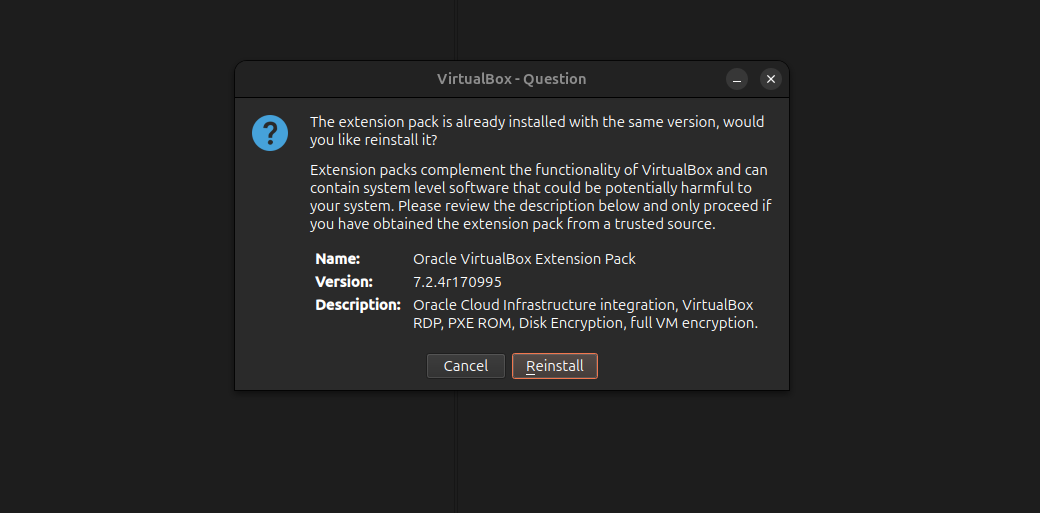
Task: Click the bold 'Version:' label
Action: (x=344, y=282)
